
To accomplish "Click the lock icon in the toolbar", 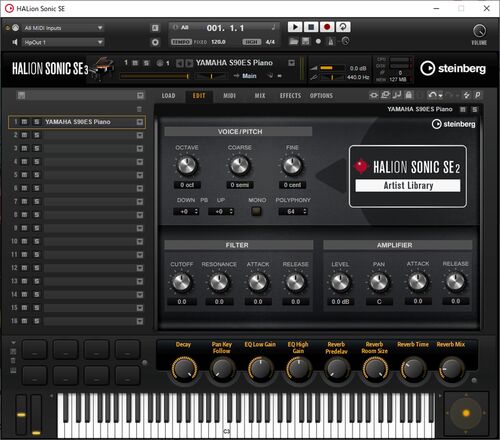I will click(x=408, y=95).
